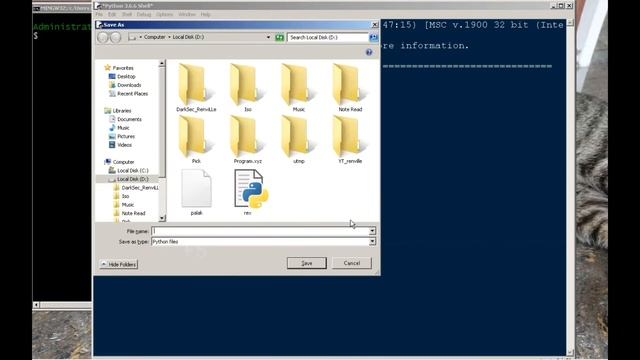Click the Forward navigation arrow button
Viewport: 640px width, 360px height.
point(116,37)
